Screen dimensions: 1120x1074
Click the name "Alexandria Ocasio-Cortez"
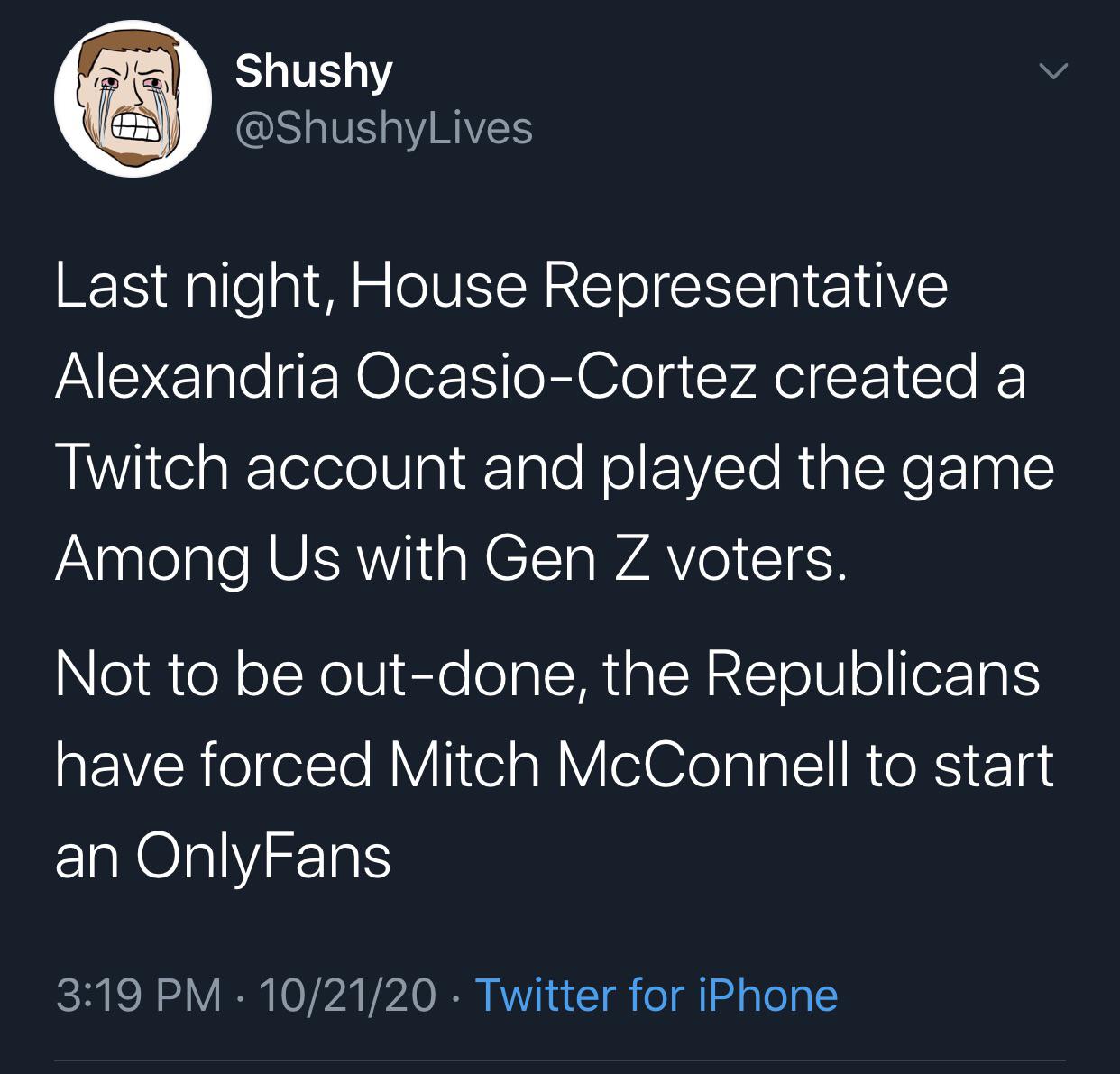406,376
